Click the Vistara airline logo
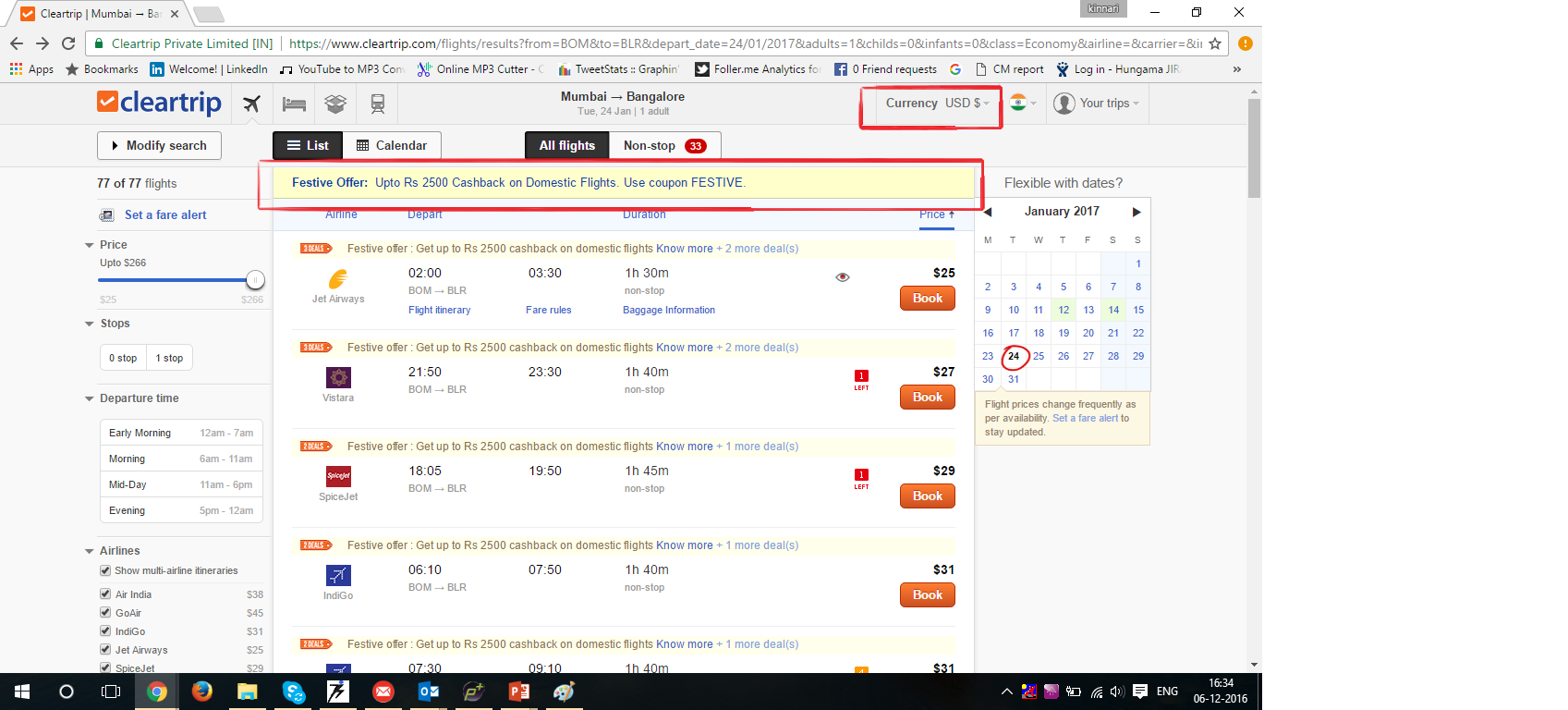1568x710 pixels. tap(338, 377)
